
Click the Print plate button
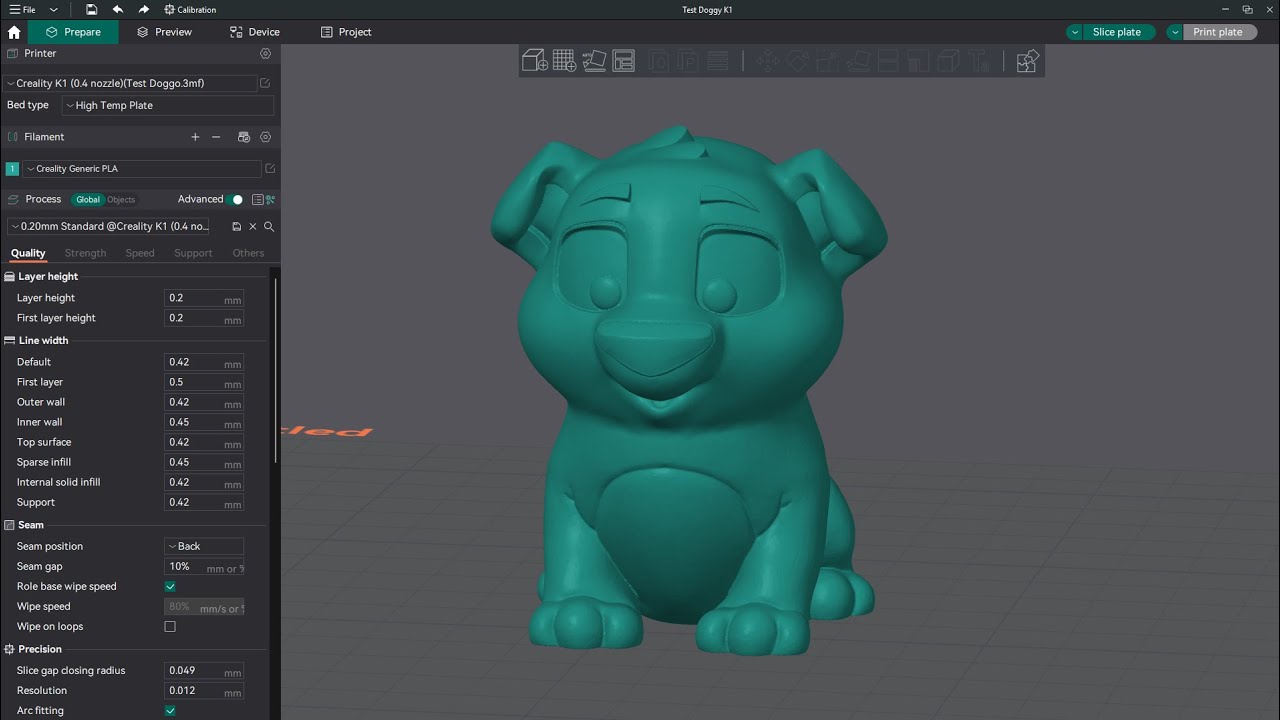point(1218,32)
